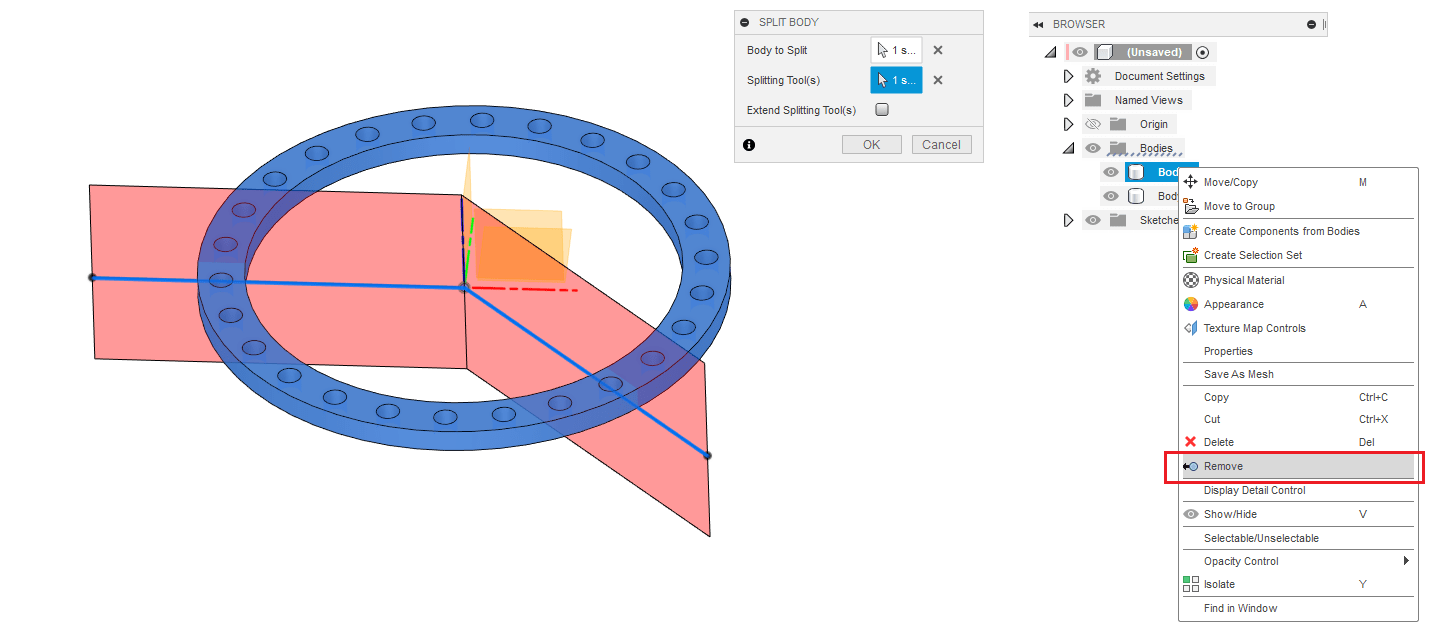Cancel the Split Body dialog

941,145
